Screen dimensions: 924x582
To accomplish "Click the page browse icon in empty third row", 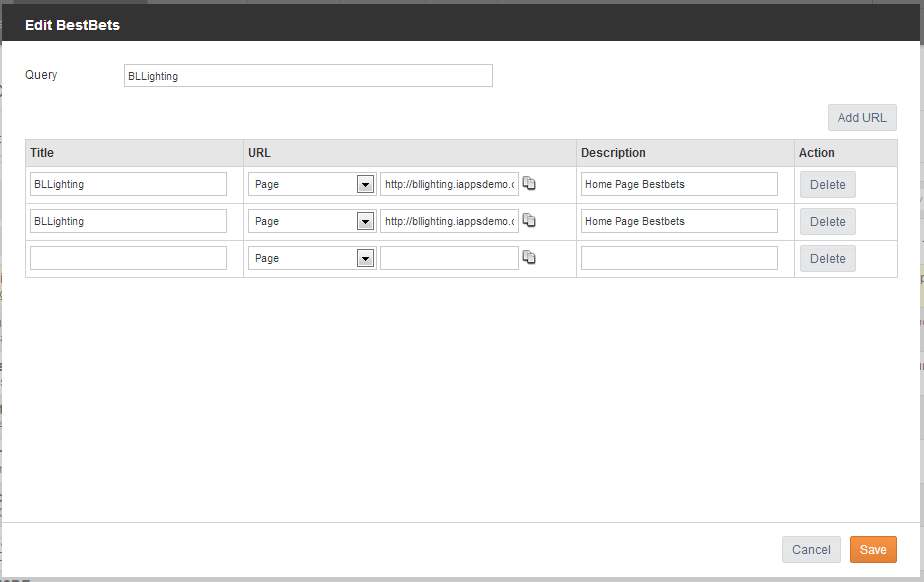I will click(x=529, y=257).
